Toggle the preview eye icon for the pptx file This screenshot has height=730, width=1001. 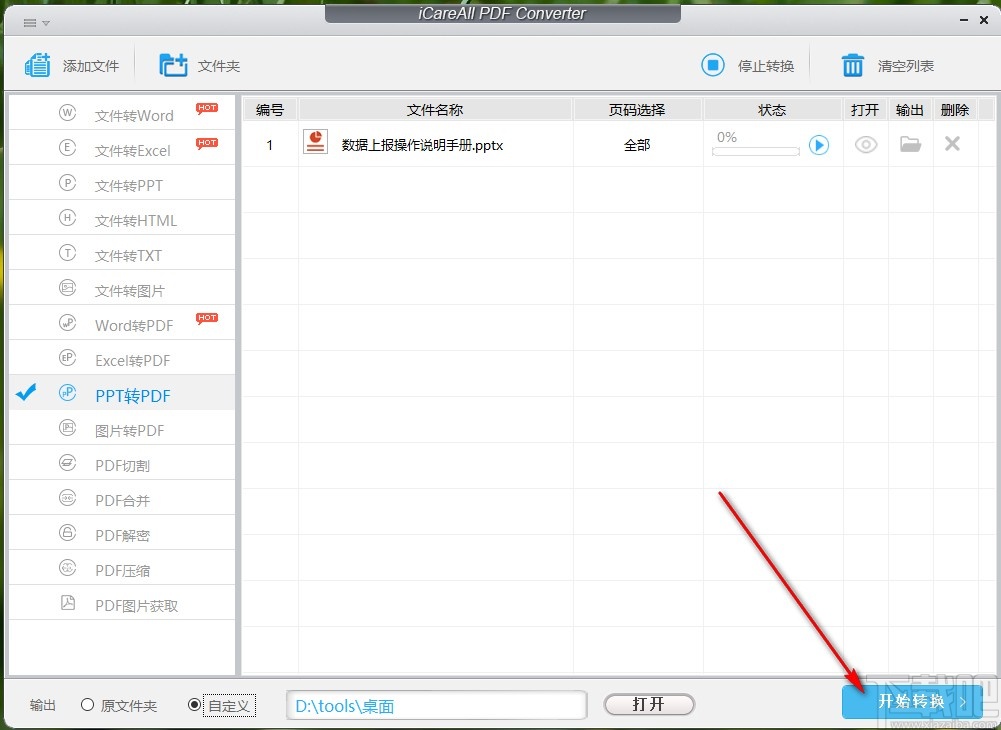tap(865, 144)
